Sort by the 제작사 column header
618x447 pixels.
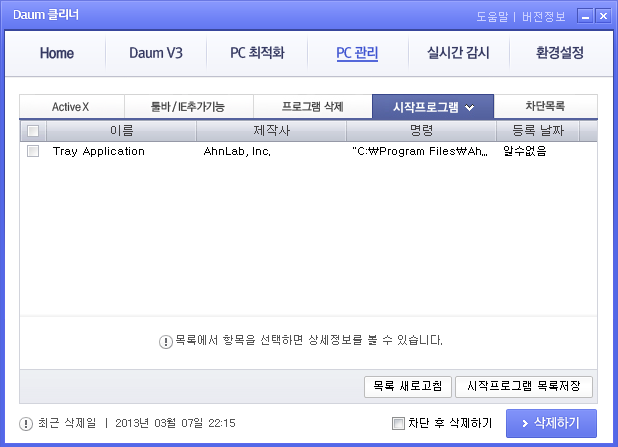271,131
